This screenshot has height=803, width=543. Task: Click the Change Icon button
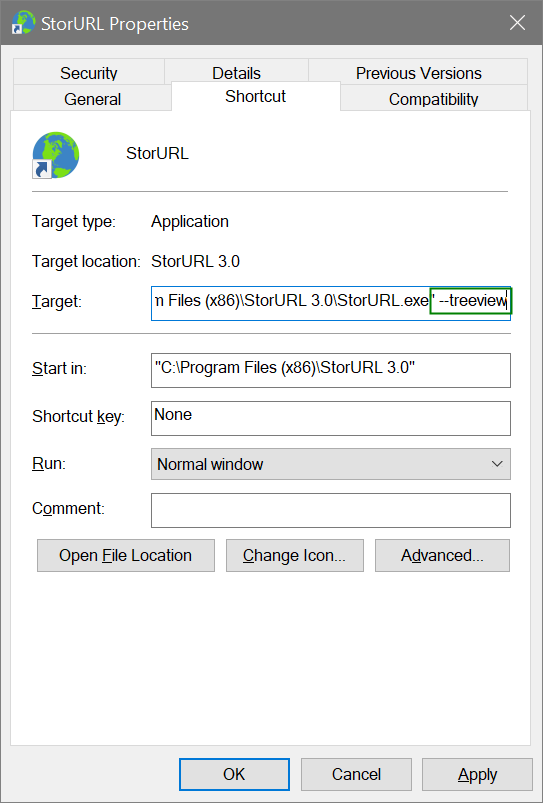click(x=295, y=556)
